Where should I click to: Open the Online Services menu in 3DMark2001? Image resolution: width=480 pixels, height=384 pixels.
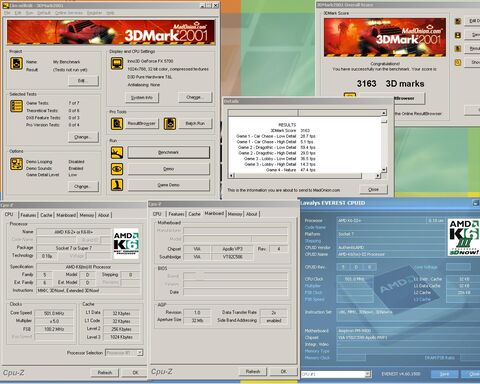click(69, 13)
